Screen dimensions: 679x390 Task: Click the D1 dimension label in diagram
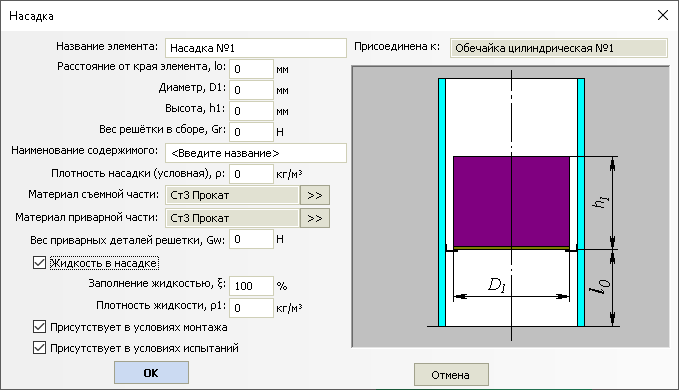coord(496,284)
